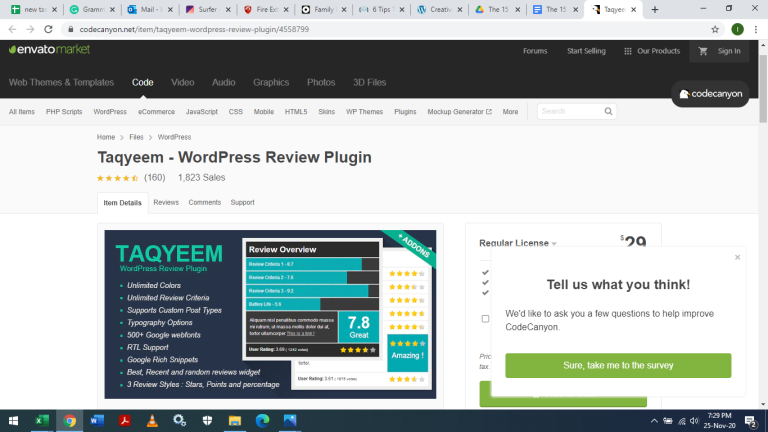The image size is (768, 432).
Task: Click the Sign In button
Action: click(x=729, y=51)
